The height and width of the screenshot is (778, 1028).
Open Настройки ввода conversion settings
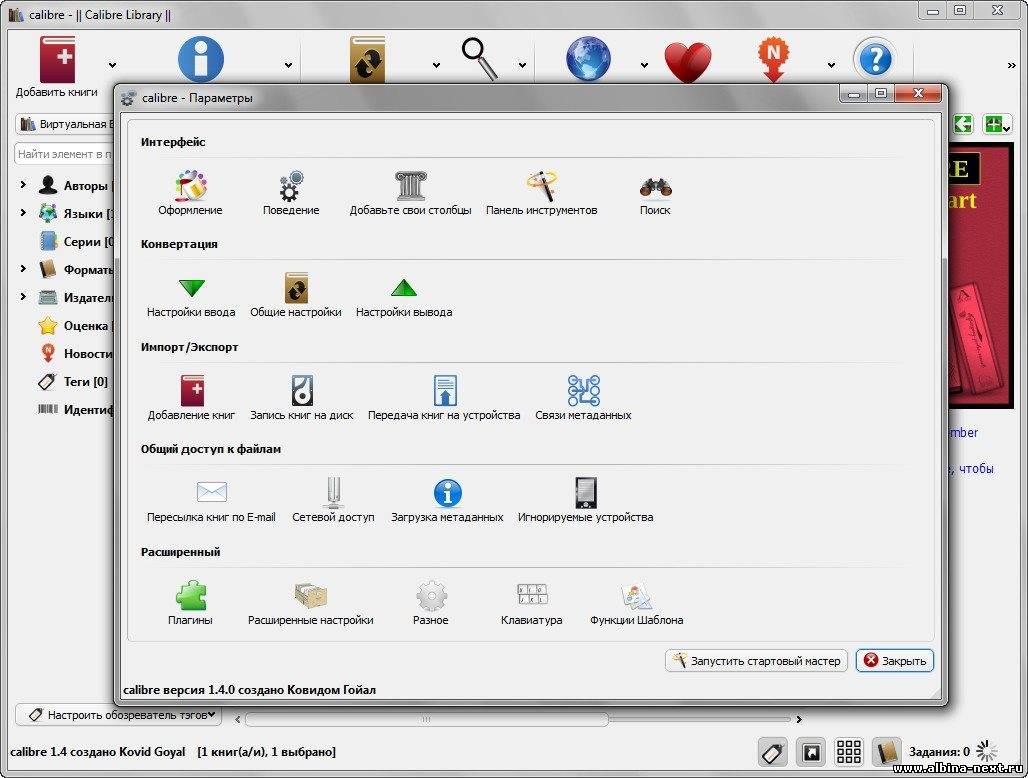pos(191,297)
